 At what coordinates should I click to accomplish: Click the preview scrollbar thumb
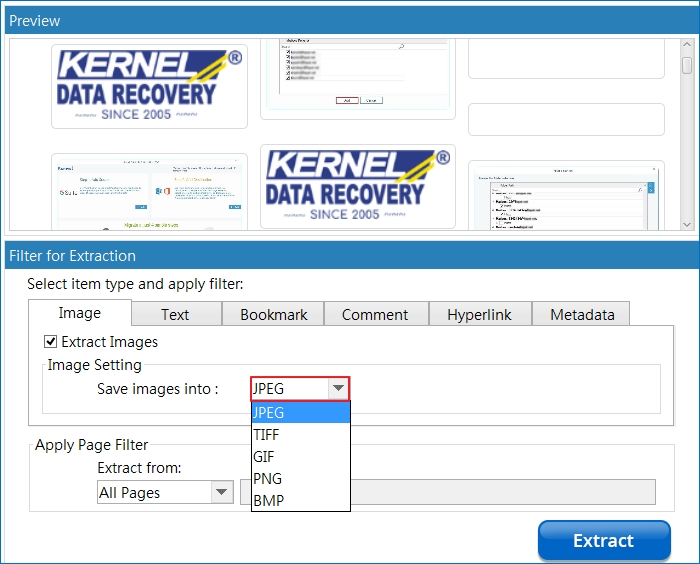(687, 65)
